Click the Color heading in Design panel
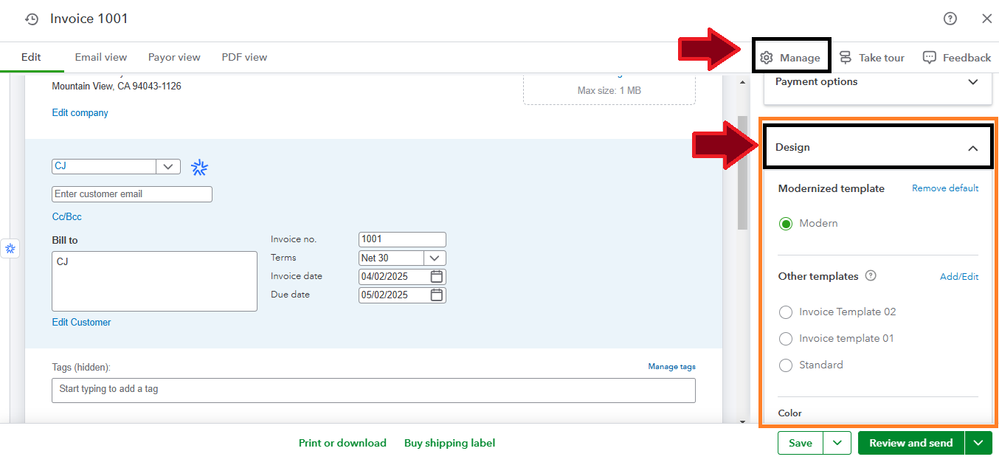Viewport: 999px width, 463px height. 790,413
